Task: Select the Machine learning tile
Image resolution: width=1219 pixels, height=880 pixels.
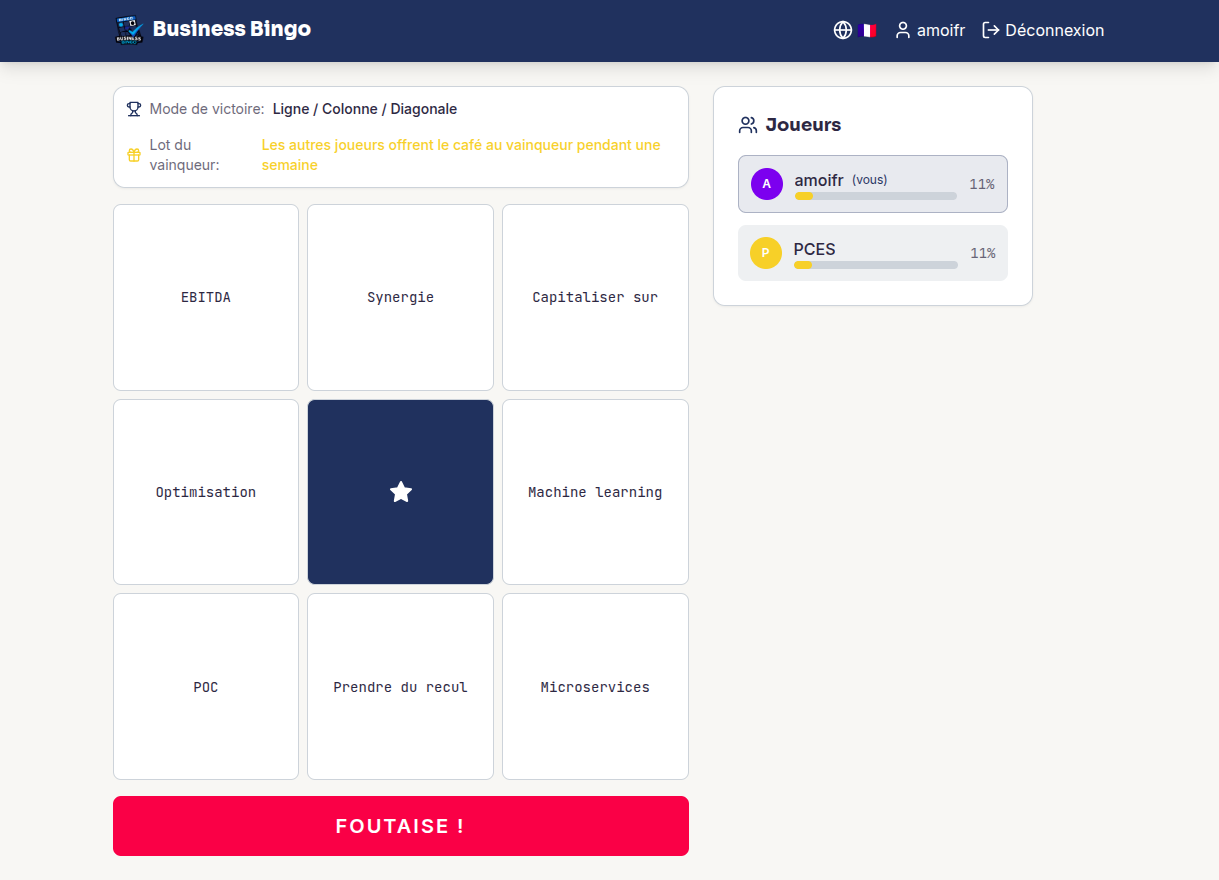Action: pyautogui.click(x=594, y=491)
